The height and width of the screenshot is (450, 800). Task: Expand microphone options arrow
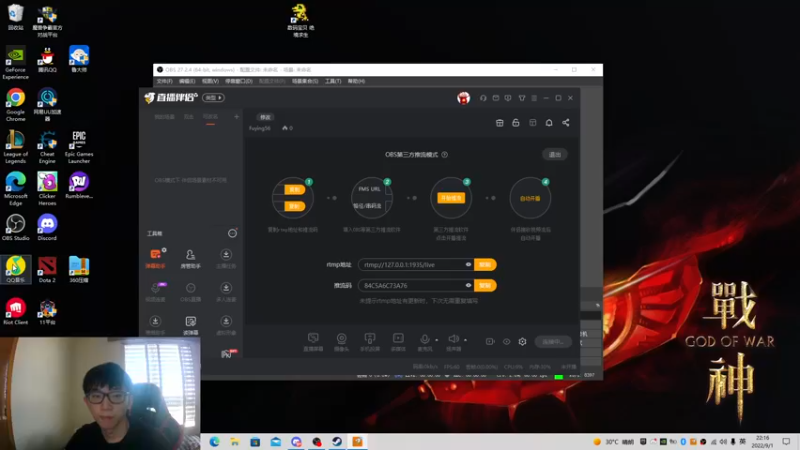pyautogui.click(x=437, y=340)
